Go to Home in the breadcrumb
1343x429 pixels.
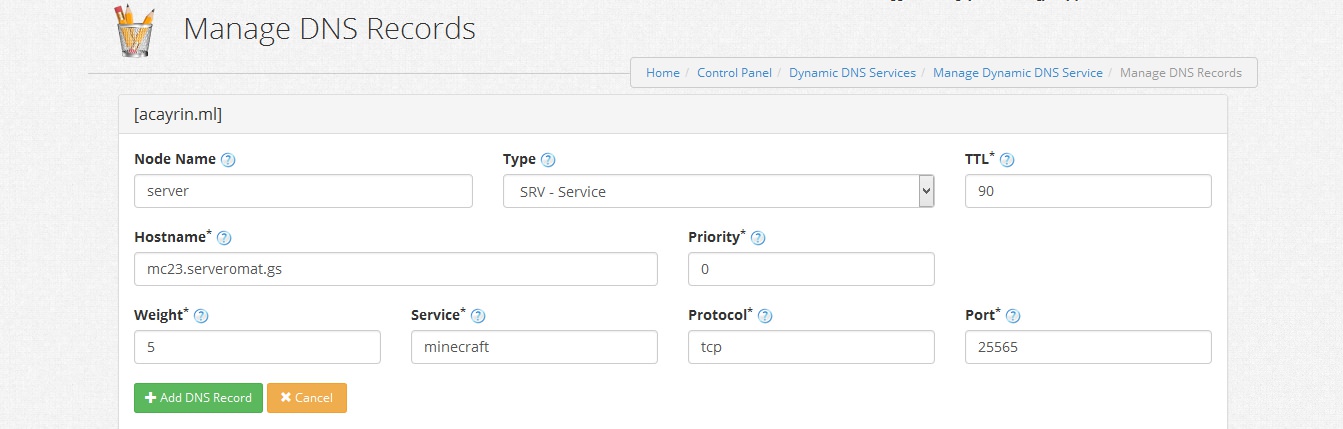click(662, 73)
